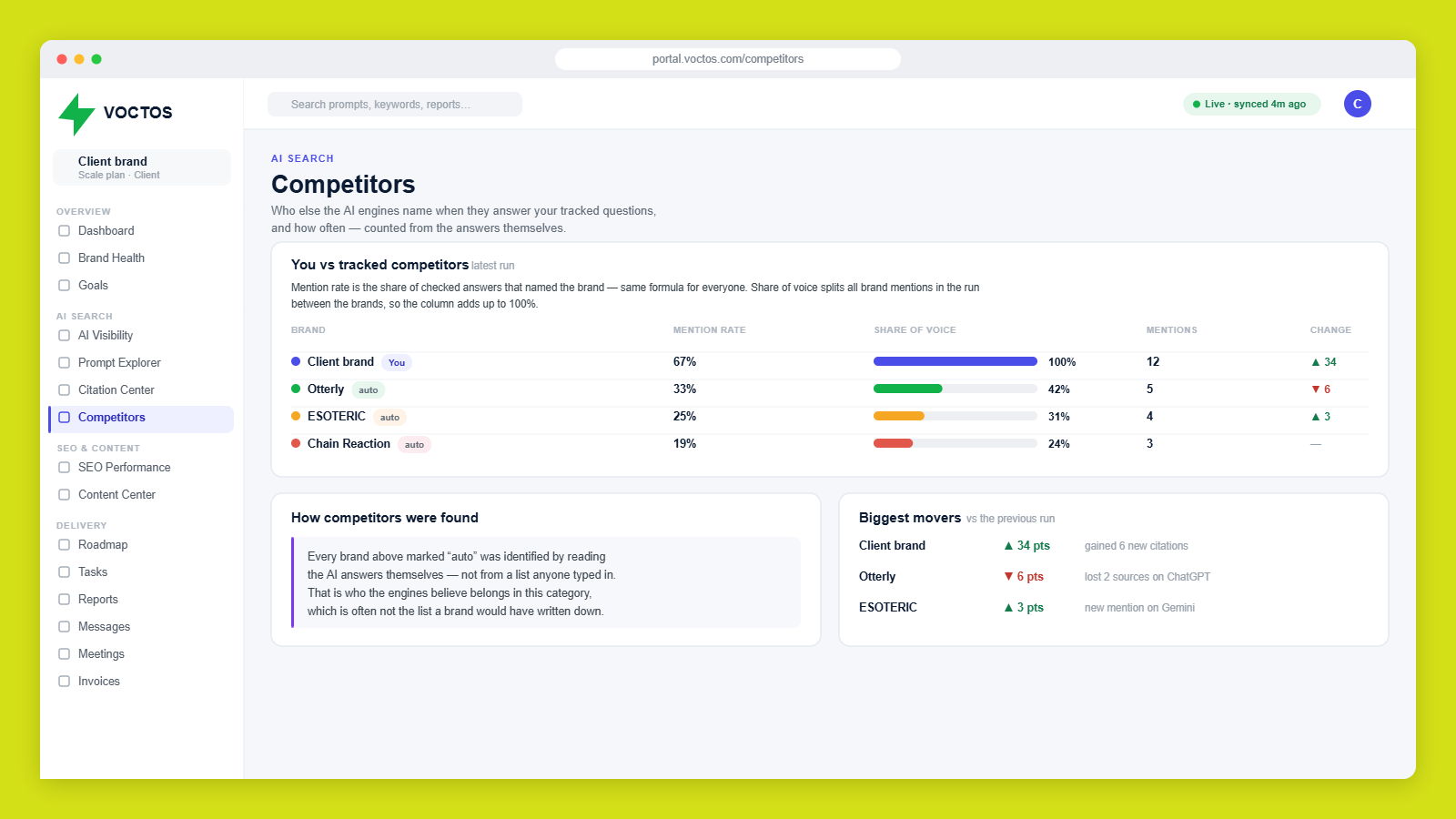Click the blue Client brand share bar
The image size is (1456, 819).
[955, 361]
